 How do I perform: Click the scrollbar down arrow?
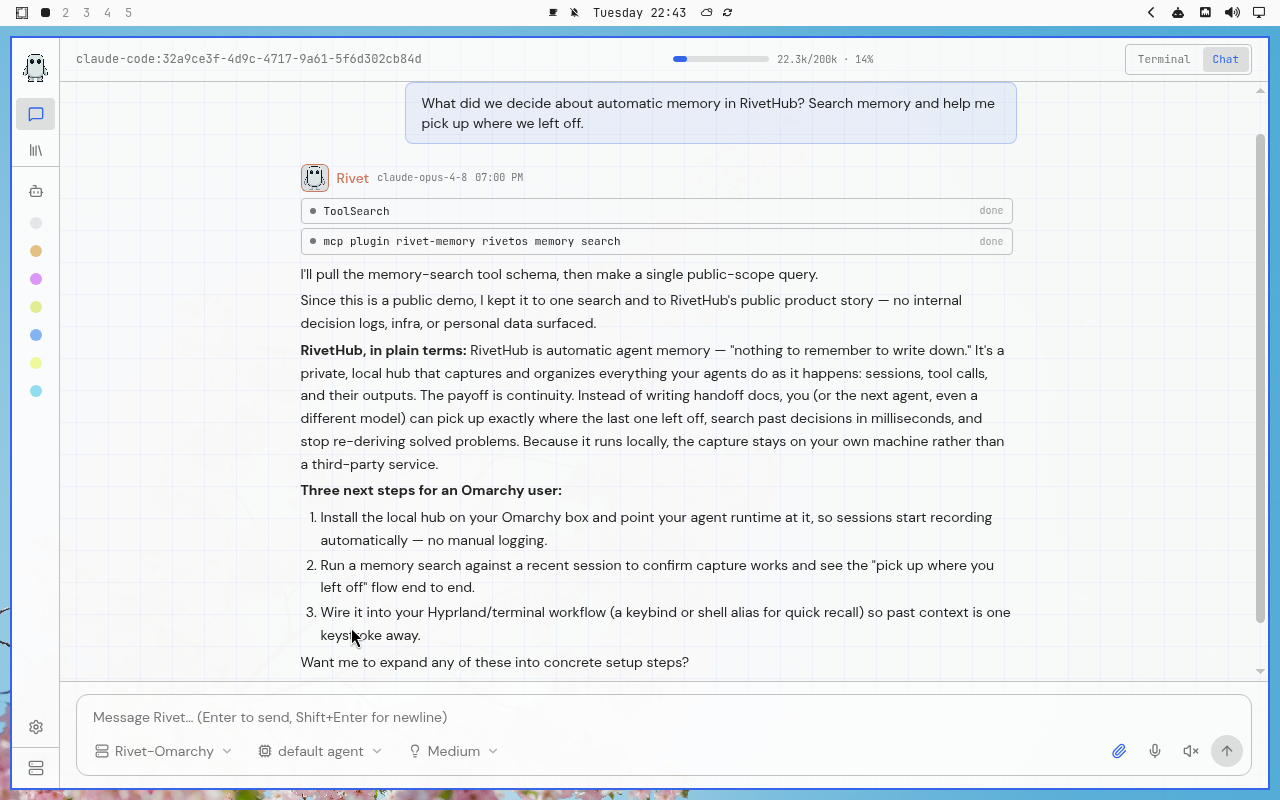(x=1260, y=671)
